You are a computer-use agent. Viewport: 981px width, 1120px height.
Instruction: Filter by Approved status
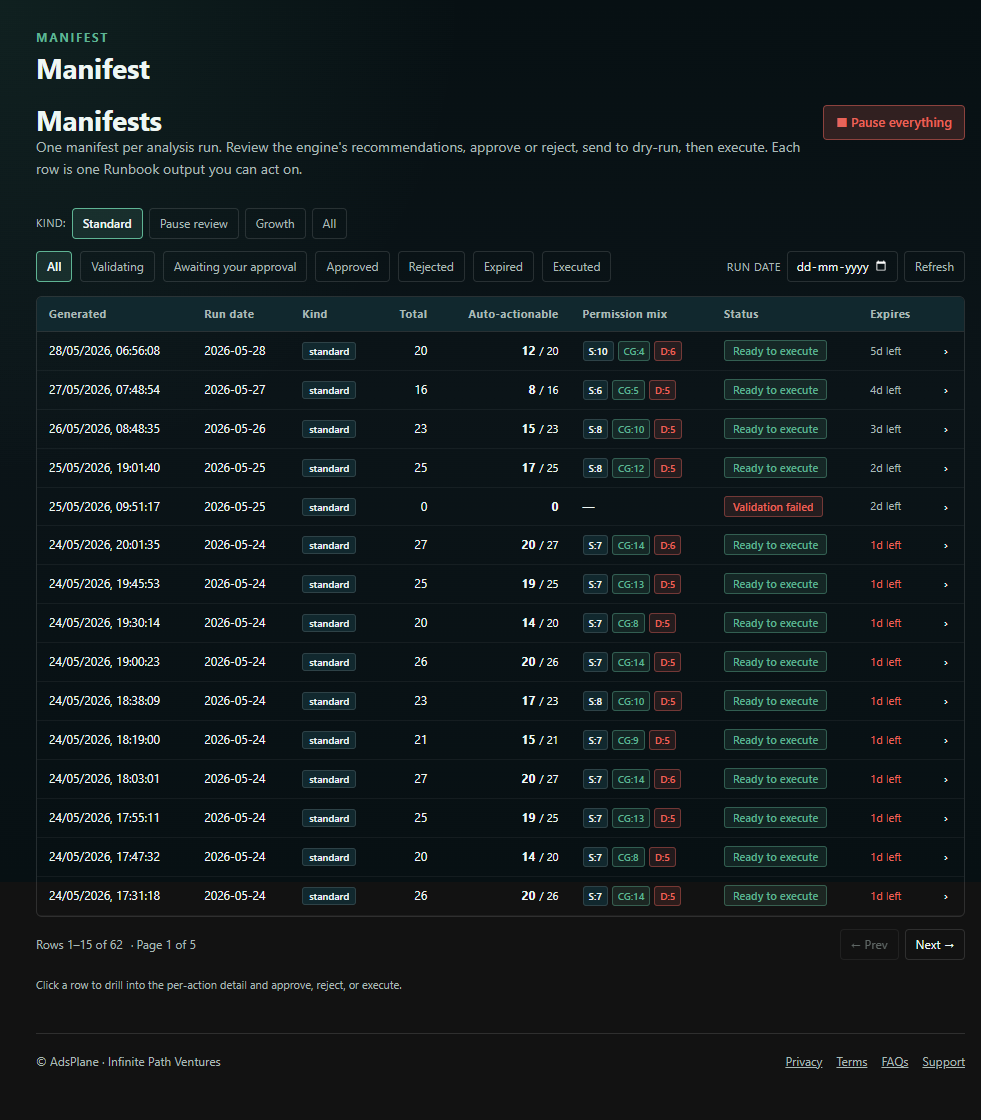click(352, 266)
